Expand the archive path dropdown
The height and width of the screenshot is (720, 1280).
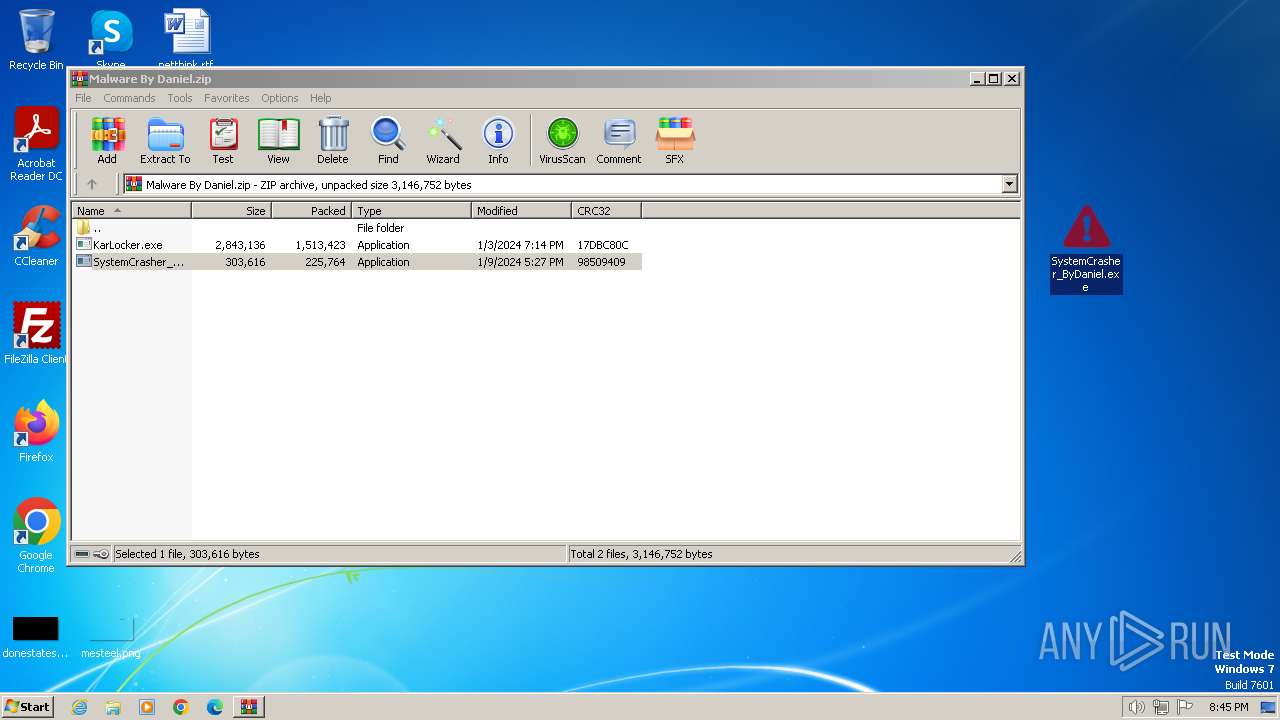click(1009, 184)
